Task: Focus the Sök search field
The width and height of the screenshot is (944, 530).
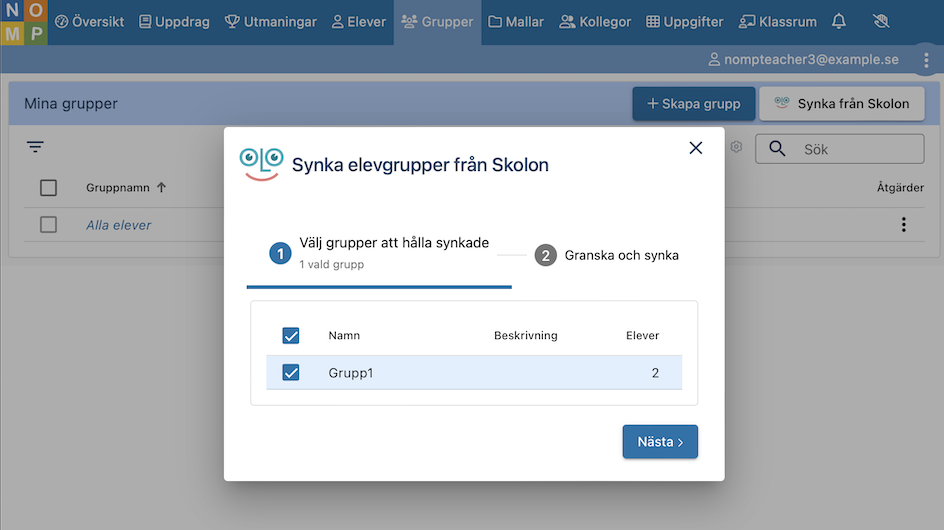Action: click(x=839, y=149)
